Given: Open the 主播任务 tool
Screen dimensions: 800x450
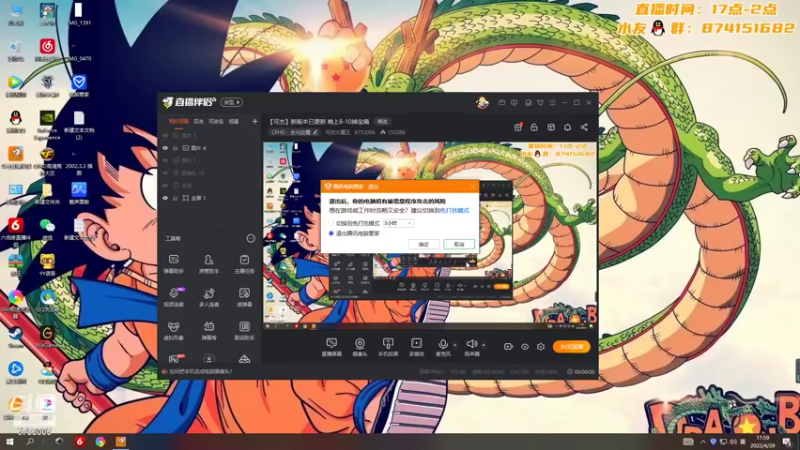Looking at the screenshot, I should tap(244, 264).
